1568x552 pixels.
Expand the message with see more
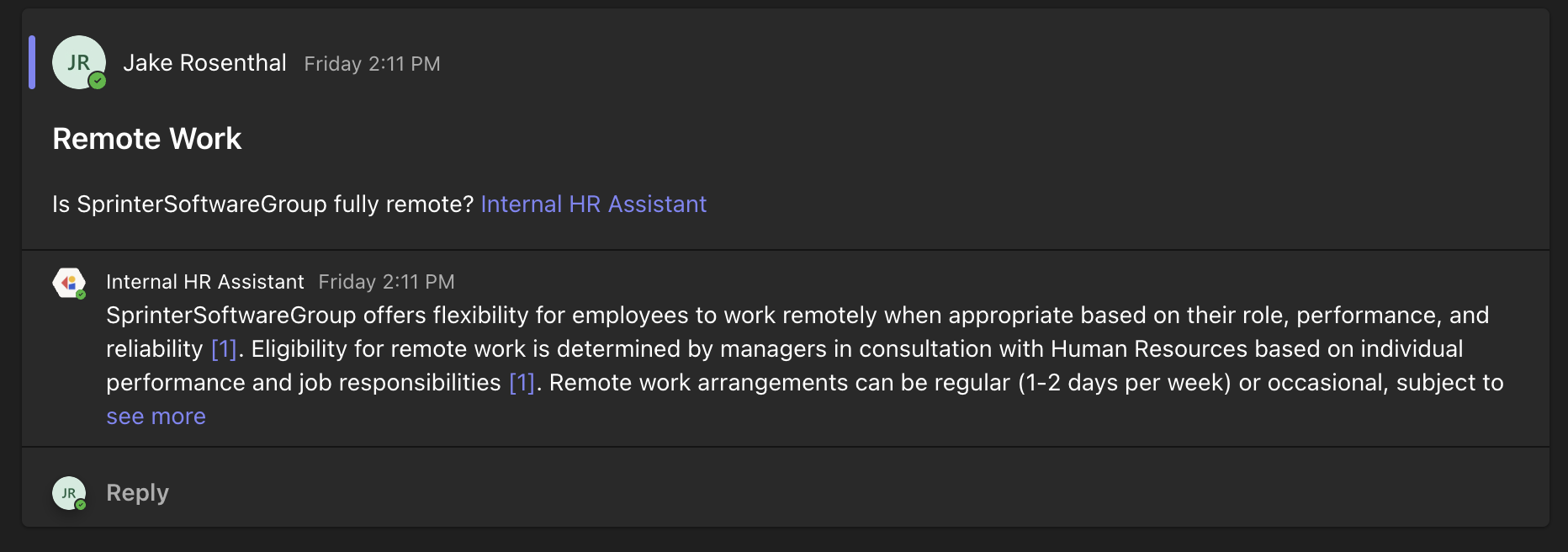pyautogui.click(x=155, y=416)
